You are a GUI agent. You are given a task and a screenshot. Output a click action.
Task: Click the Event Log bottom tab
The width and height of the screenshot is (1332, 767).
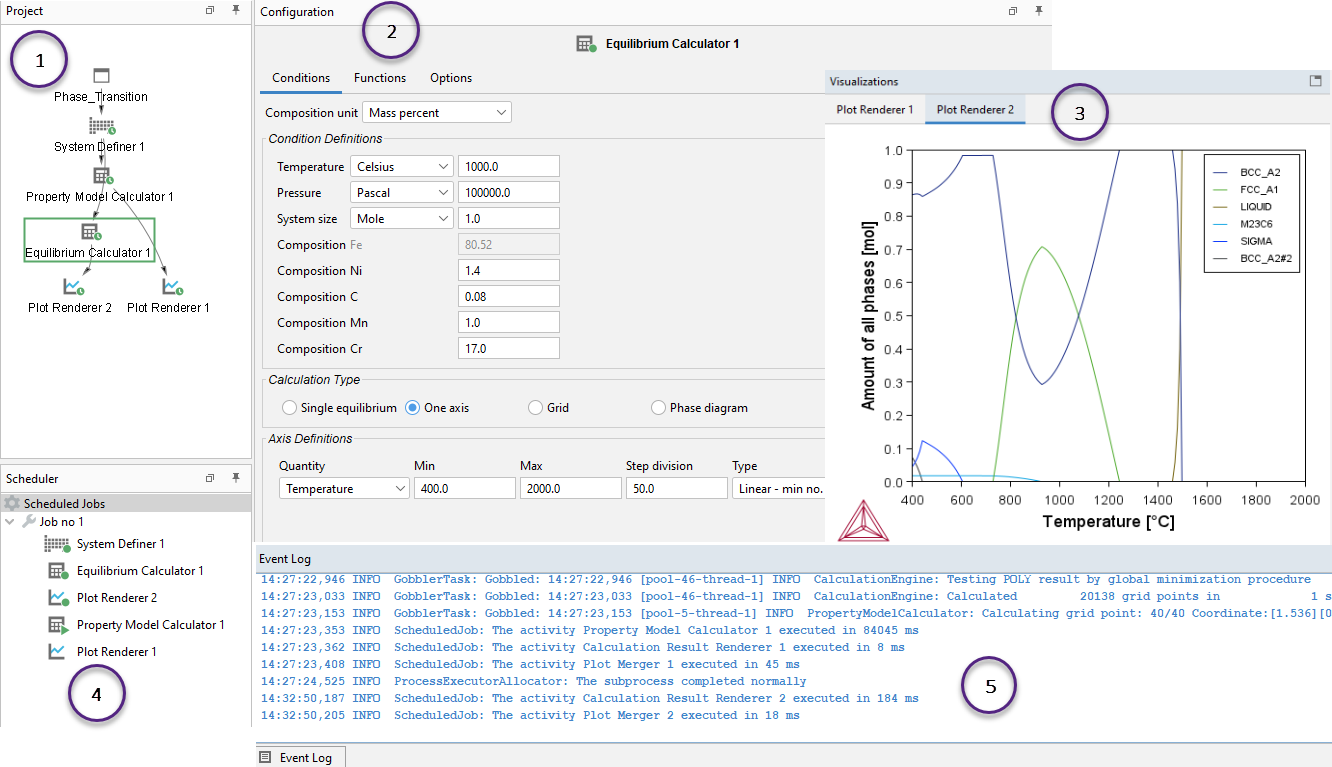point(301,757)
